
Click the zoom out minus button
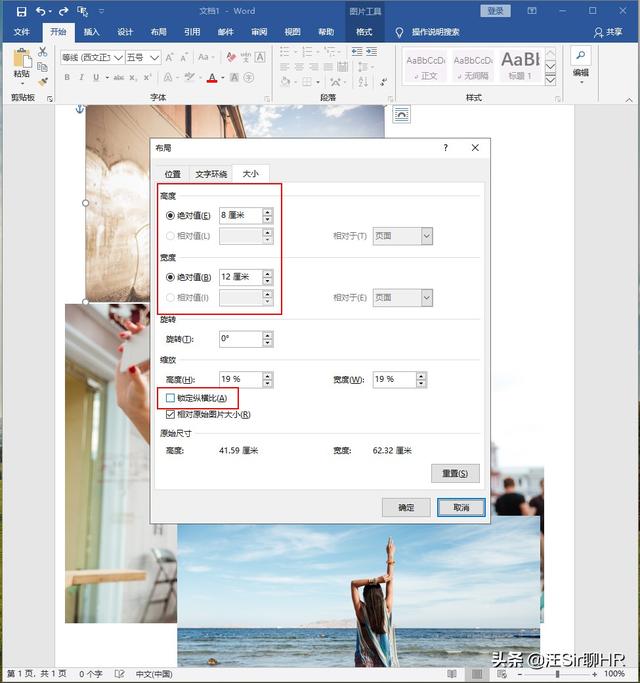(520, 674)
